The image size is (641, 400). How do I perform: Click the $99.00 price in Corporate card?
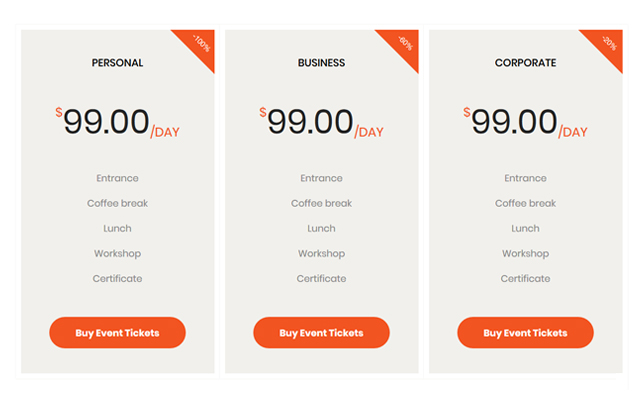click(x=513, y=122)
